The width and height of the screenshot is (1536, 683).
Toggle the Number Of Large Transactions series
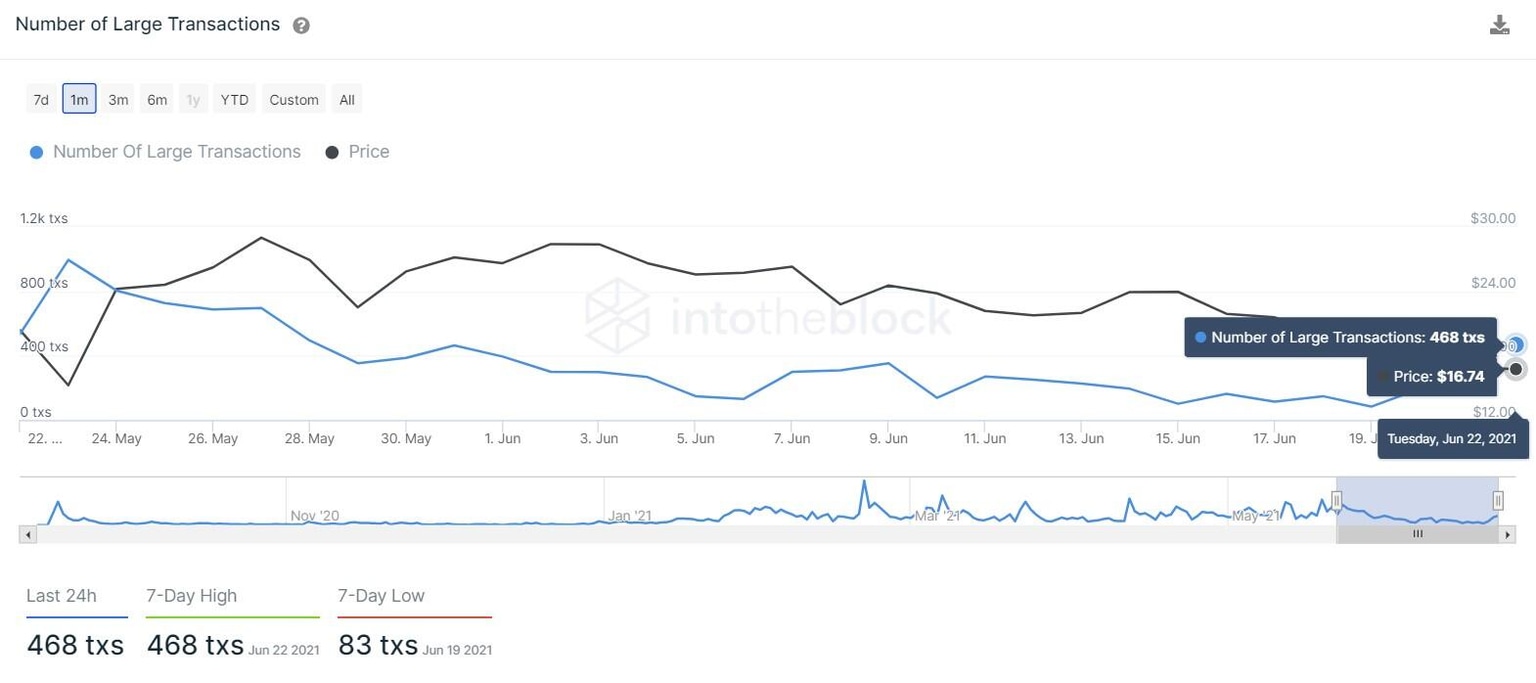[x=165, y=151]
